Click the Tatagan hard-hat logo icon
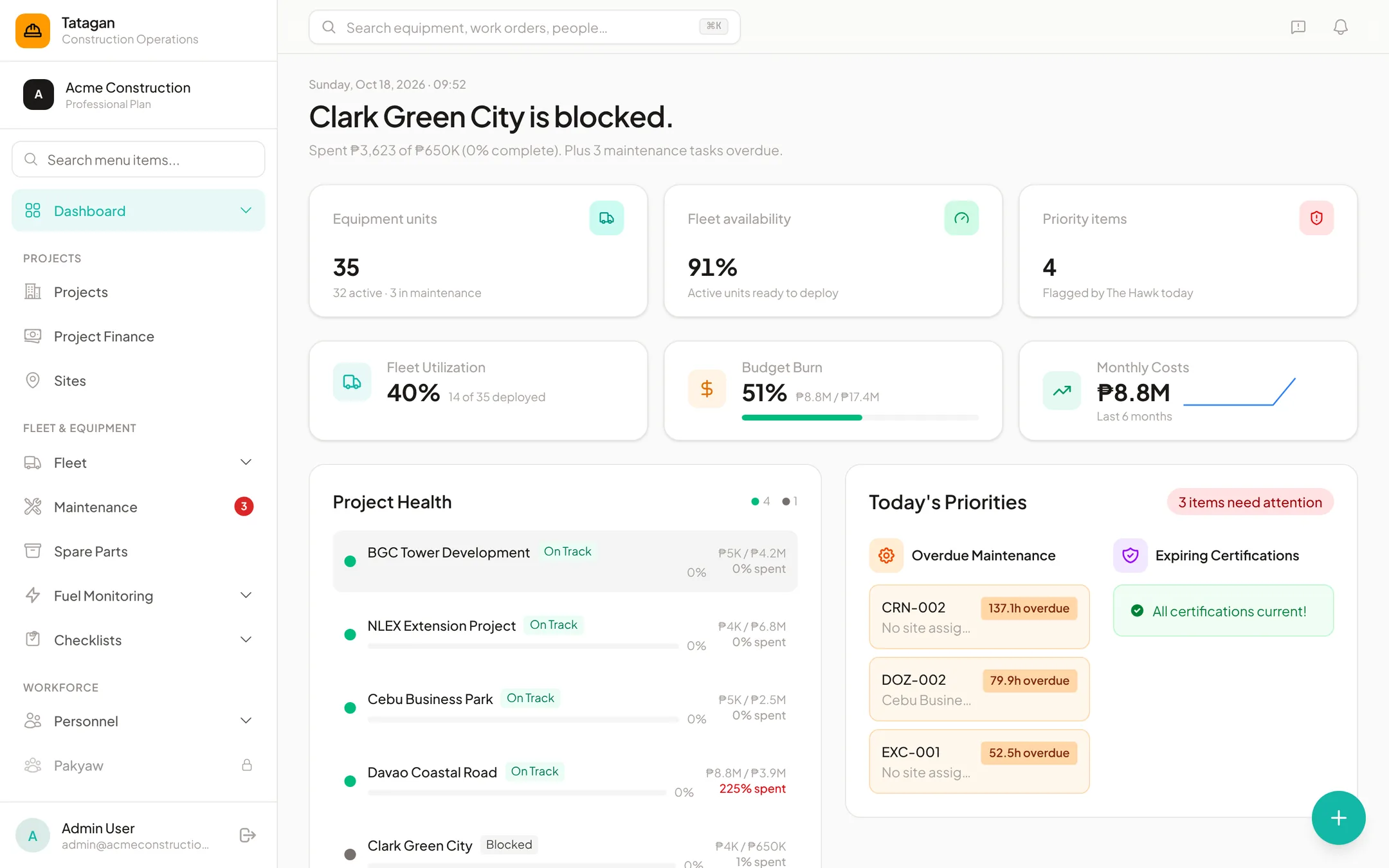This screenshot has width=1389, height=868. pos(33,30)
